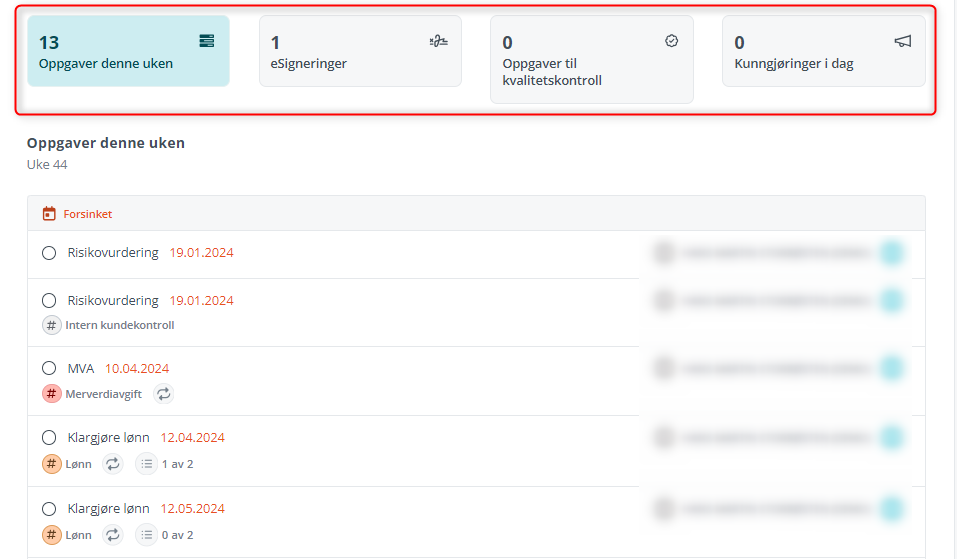Click the red hashtag icon for Merverdiavgift
The width and height of the screenshot is (957, 559).
pos(52,394)
